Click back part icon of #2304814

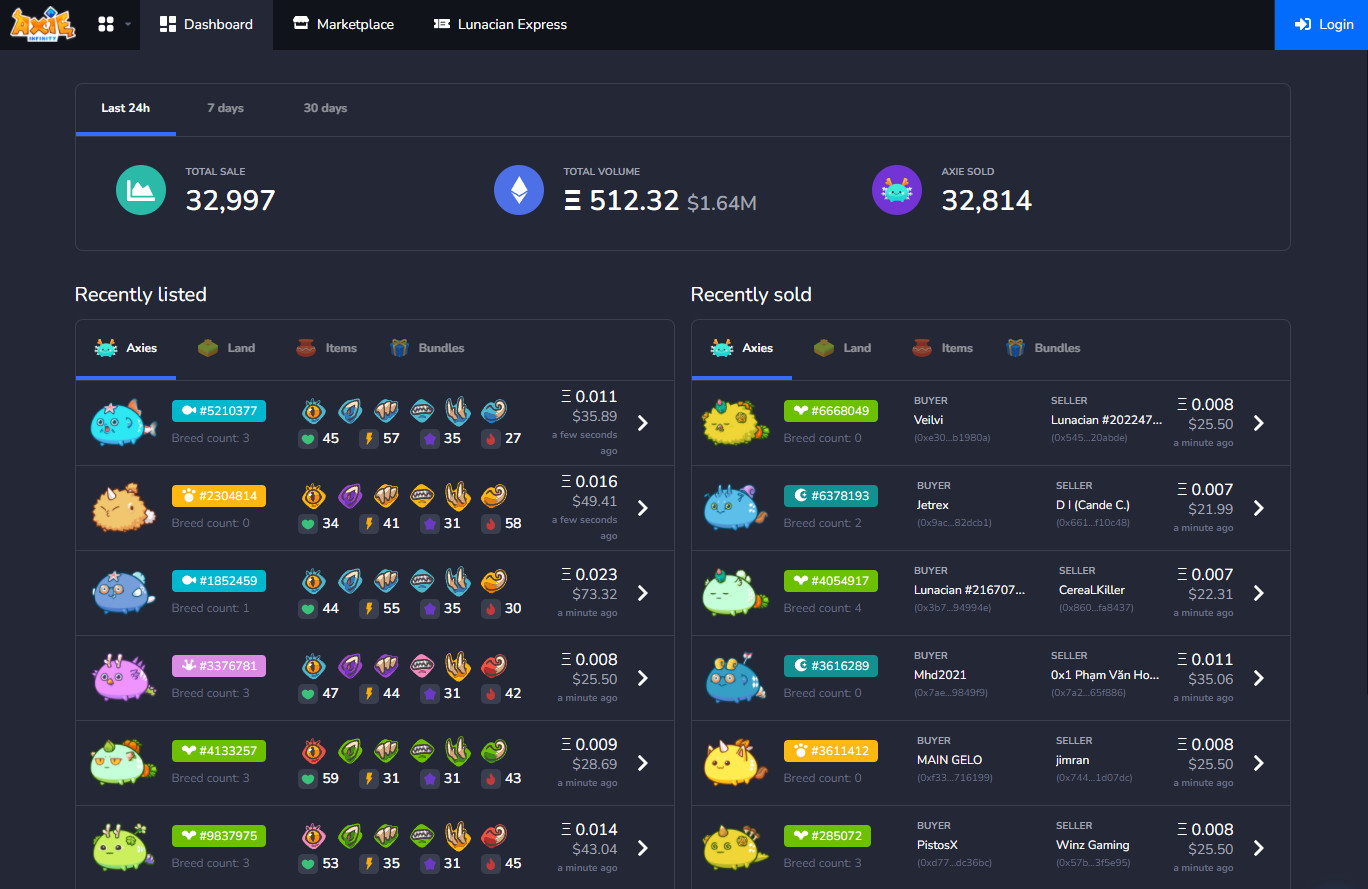point(386,495)
